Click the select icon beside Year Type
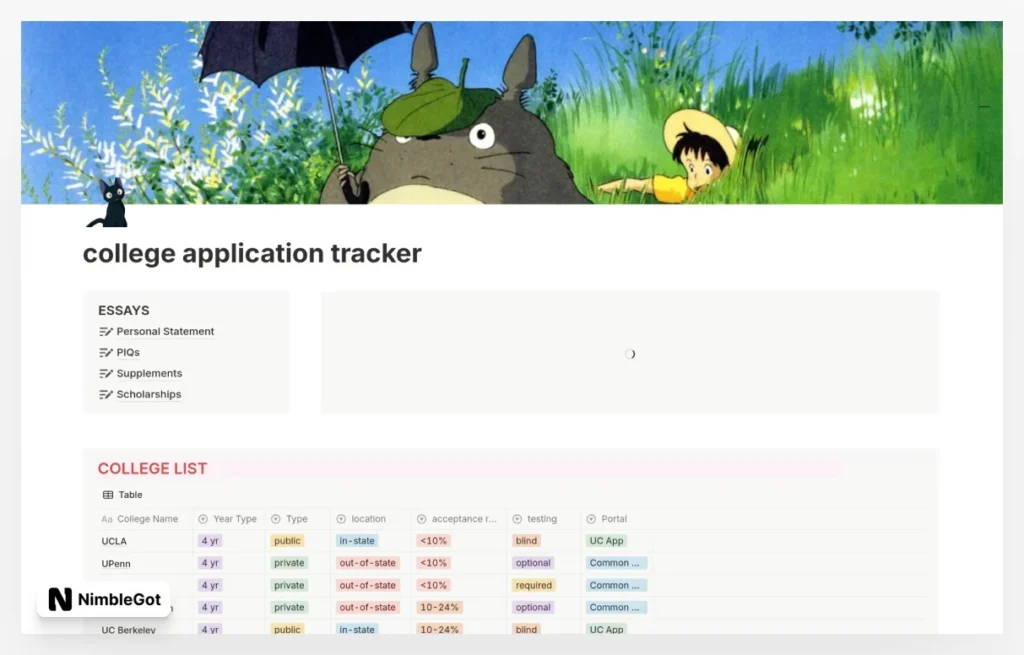 pos(203,519)
